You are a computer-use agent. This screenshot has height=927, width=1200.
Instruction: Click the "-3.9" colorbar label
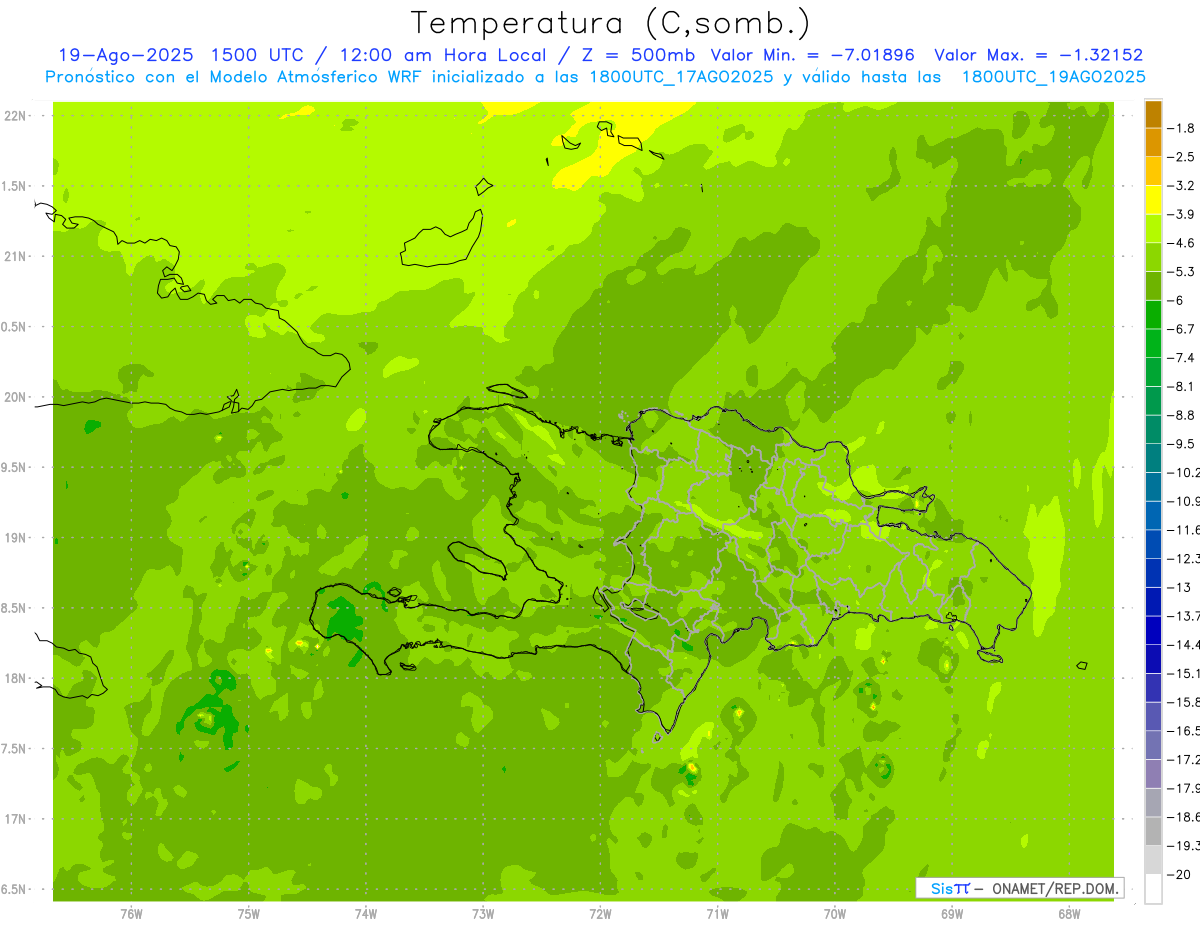click(x=1181, y=214)
